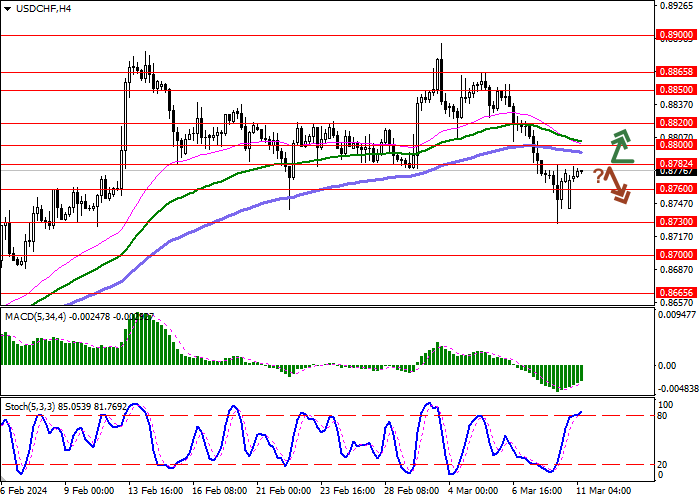Select the 0.88000 level label

[x=677, y=145]
